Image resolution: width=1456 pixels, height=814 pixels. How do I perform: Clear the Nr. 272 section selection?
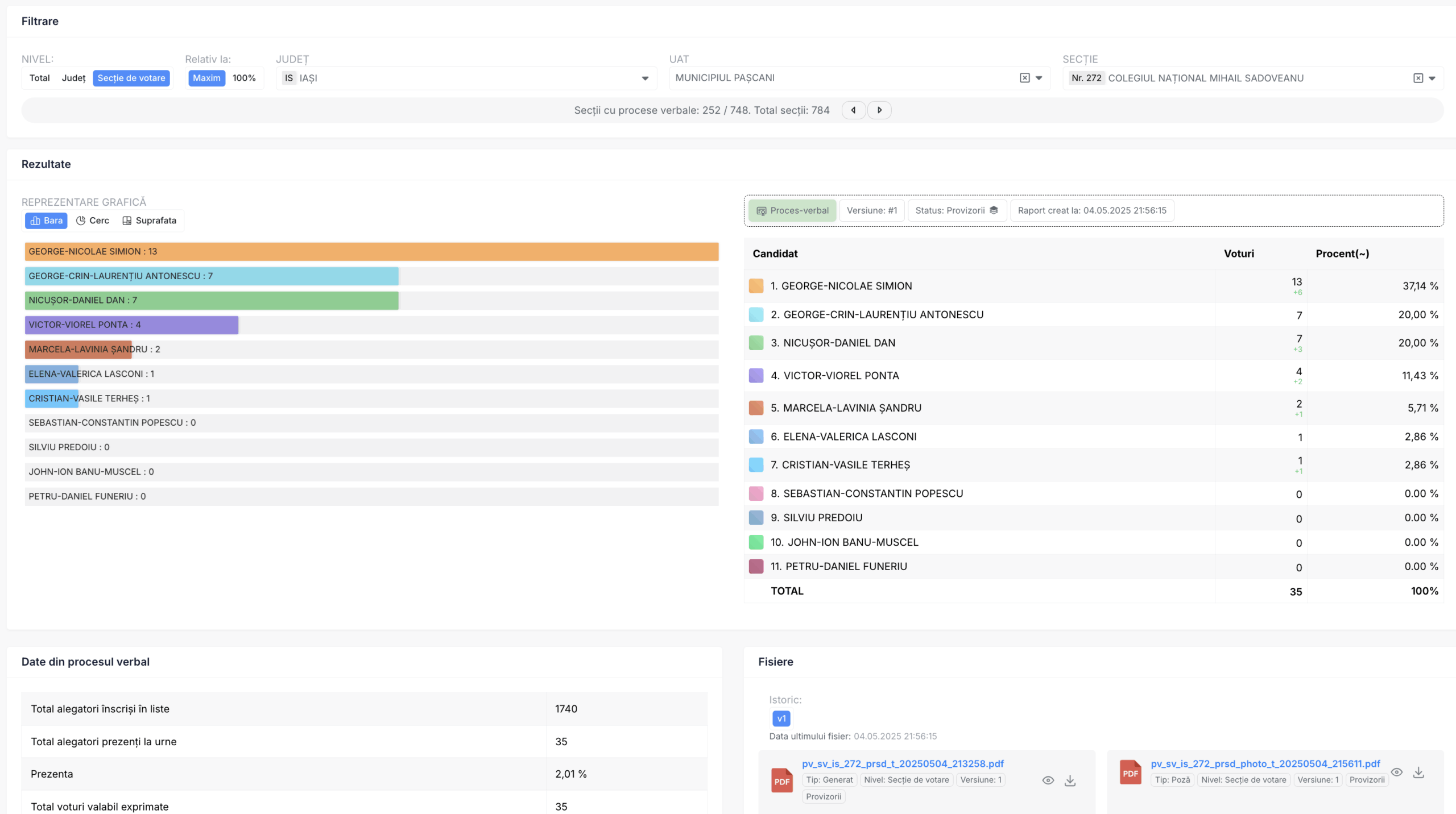point(1418,78)
